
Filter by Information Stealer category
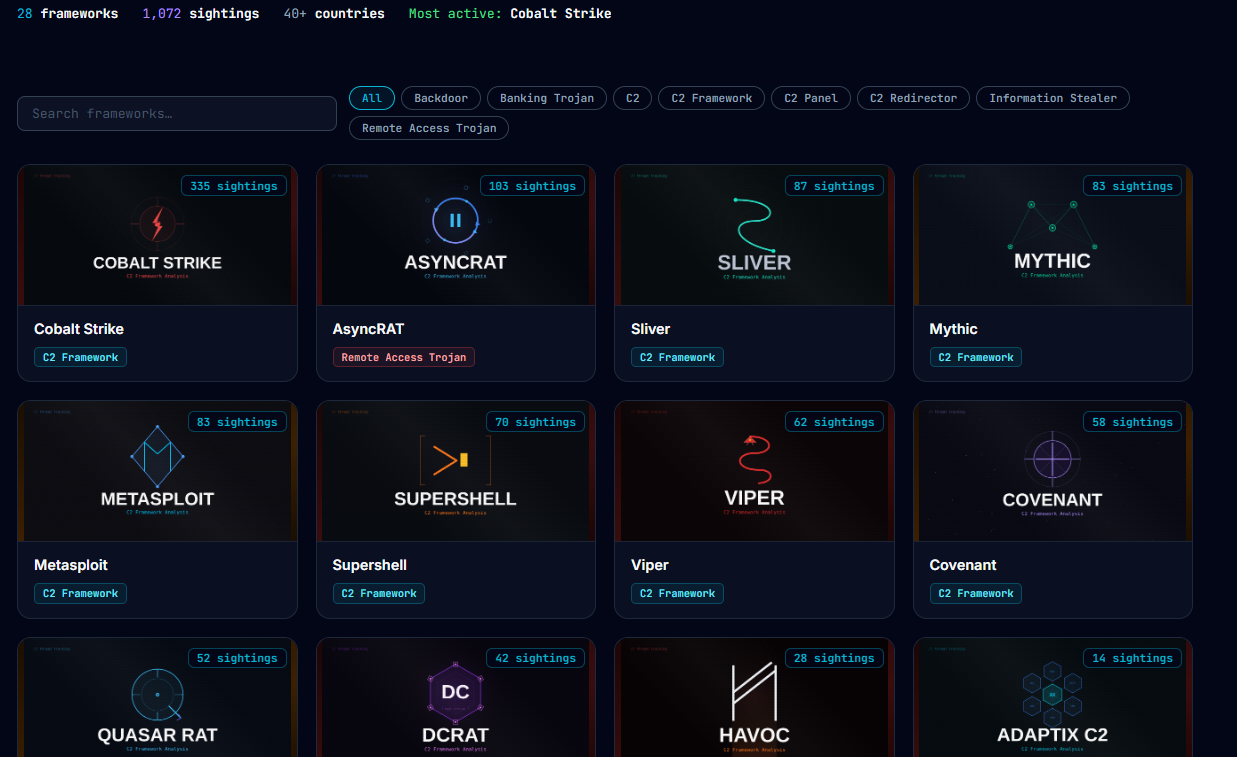tap(1053, 98)
